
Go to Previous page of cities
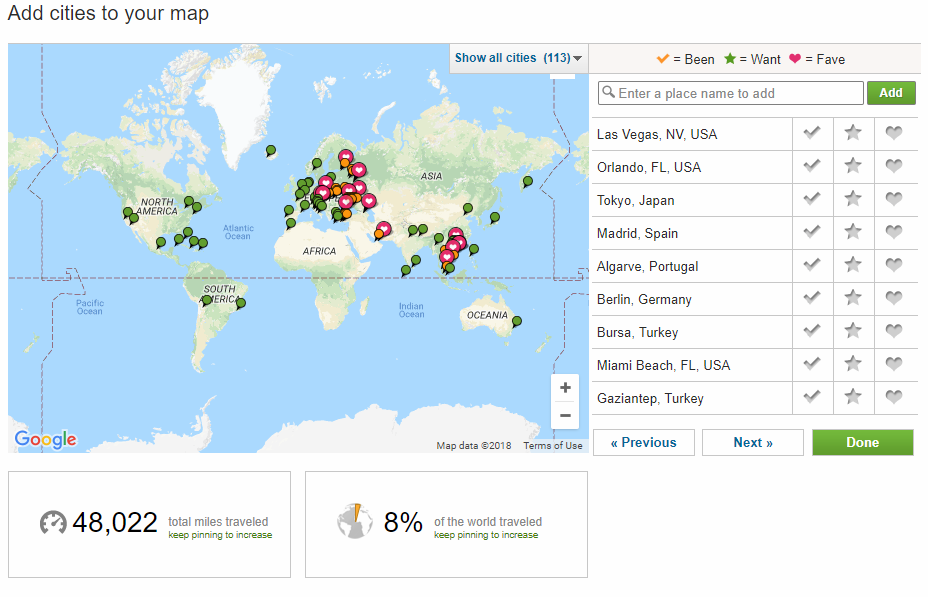pyautogui.click(x=644, y=443)
